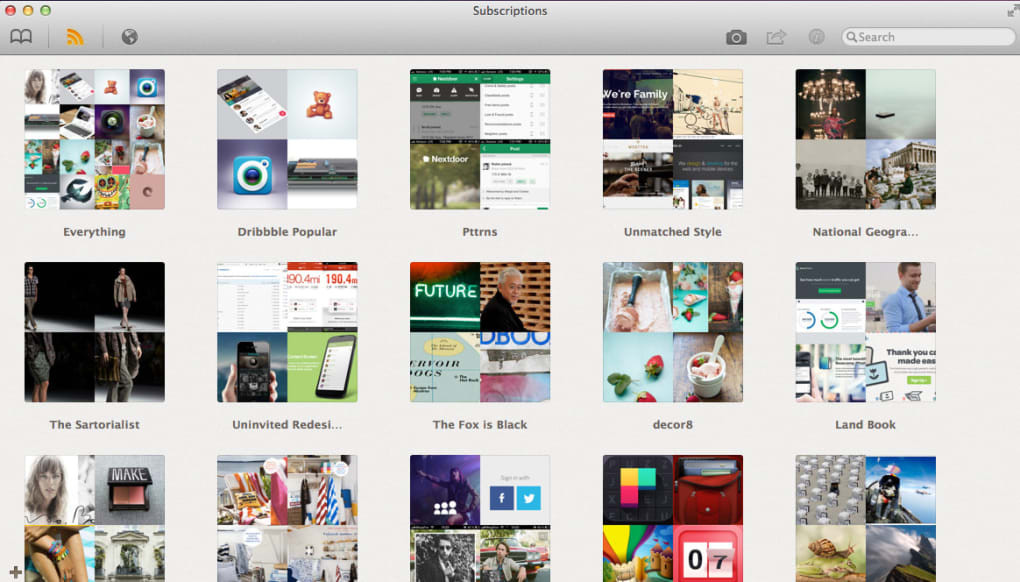The image size is (1020, 582).
Task: Click the round info icon in toolbar
Action: click(x=816, y=37)
